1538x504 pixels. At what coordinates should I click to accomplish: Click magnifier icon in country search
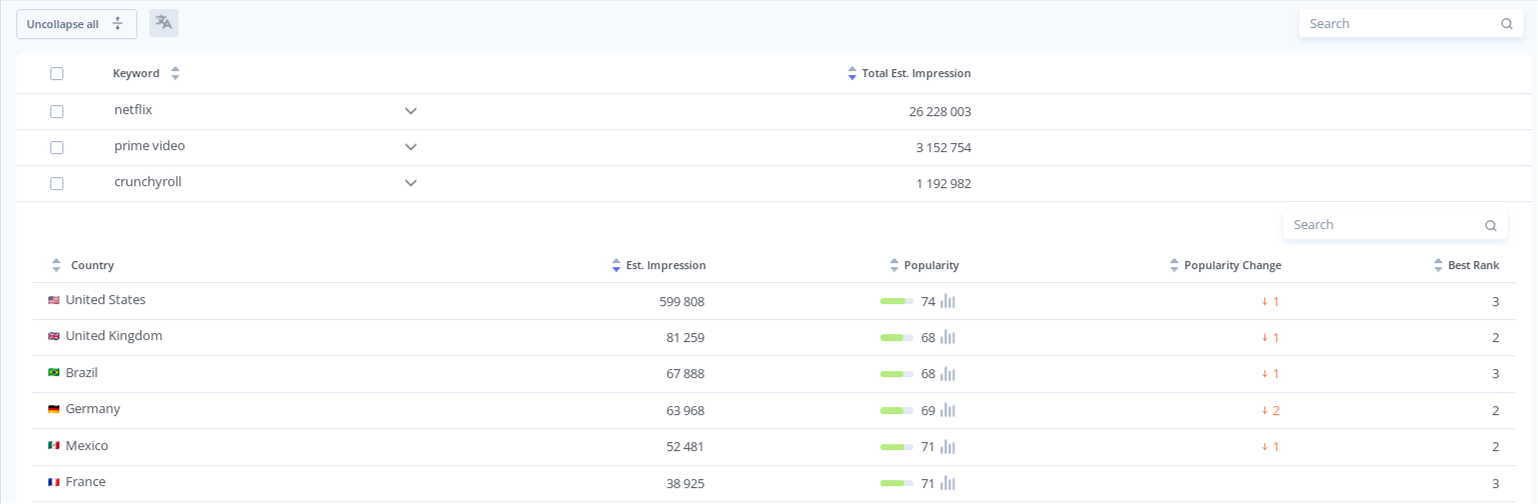click(x=1491, y=226)
